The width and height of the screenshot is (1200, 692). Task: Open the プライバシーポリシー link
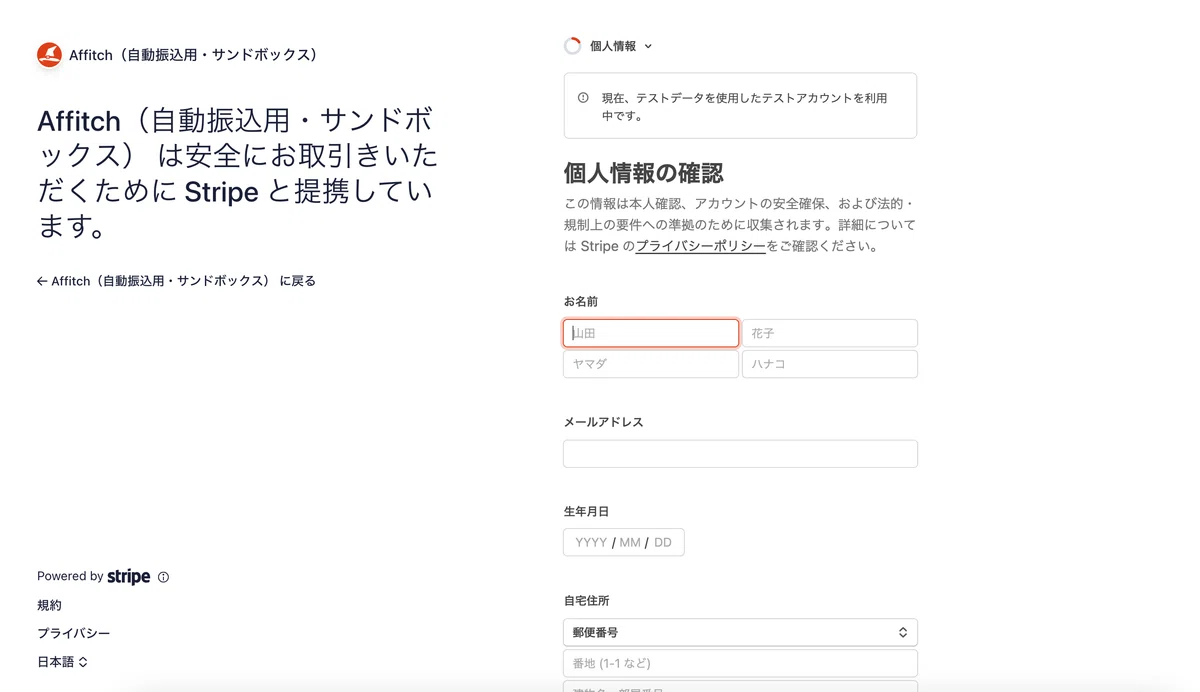point(701,246)
